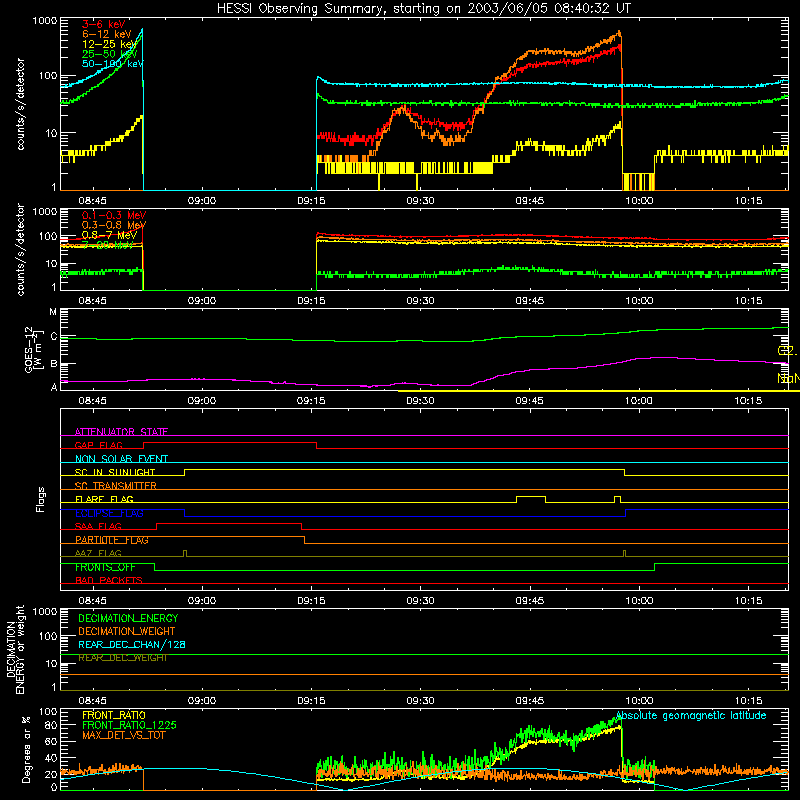The width and height of the screenshot is (800, 800).
Task: Click the HESSI Observing Summary title text
Action: pyautogui.click(x=424, y=8)
